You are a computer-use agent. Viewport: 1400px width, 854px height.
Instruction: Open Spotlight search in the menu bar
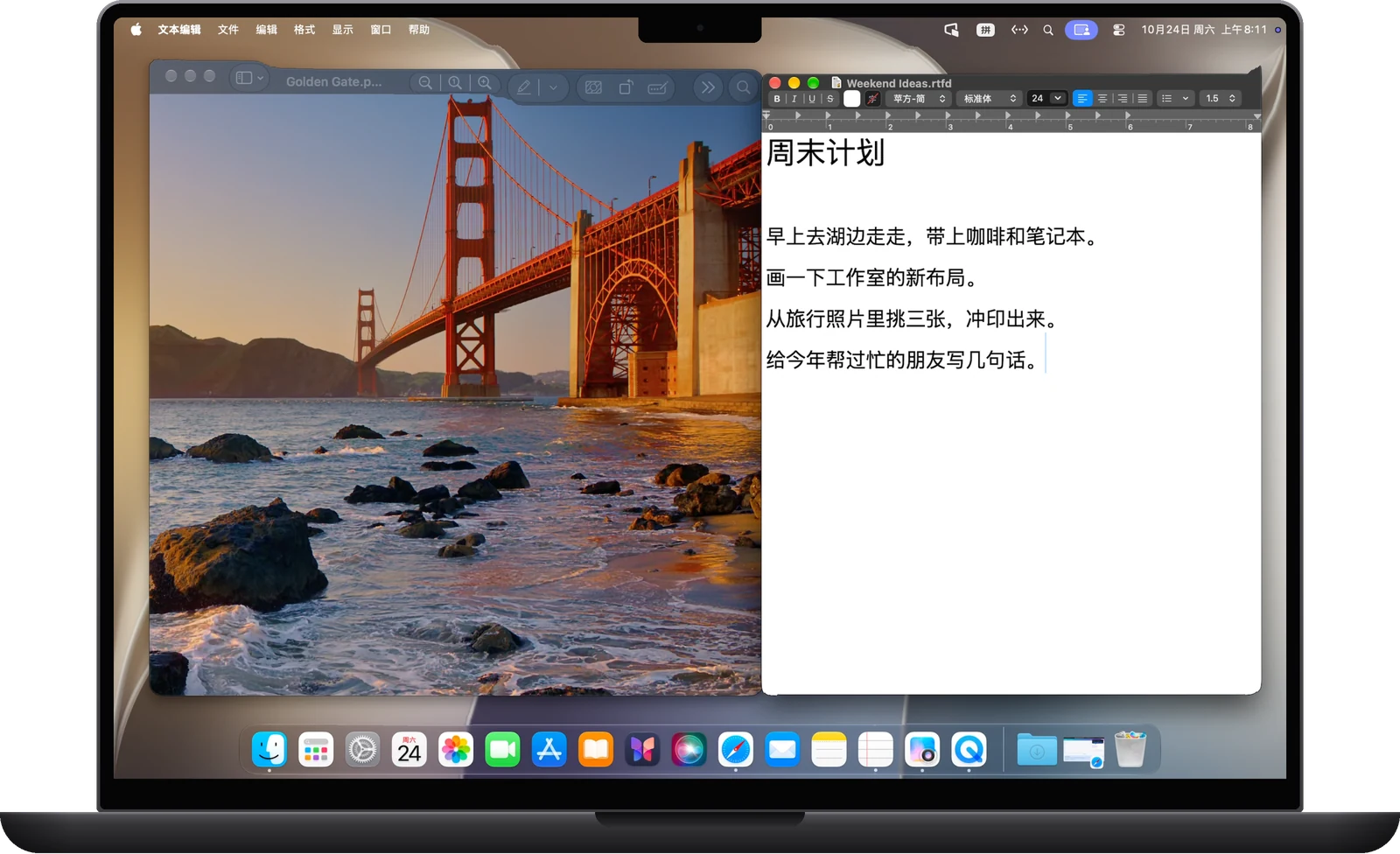pyautogui.click(x=1048, y=30)
